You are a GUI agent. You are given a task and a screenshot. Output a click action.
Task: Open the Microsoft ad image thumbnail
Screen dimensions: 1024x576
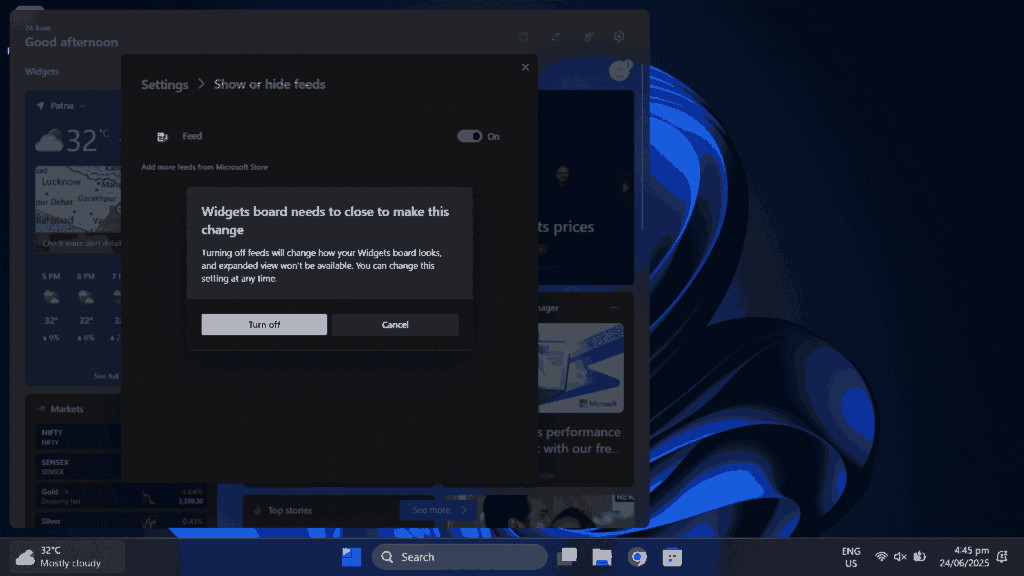581,368
